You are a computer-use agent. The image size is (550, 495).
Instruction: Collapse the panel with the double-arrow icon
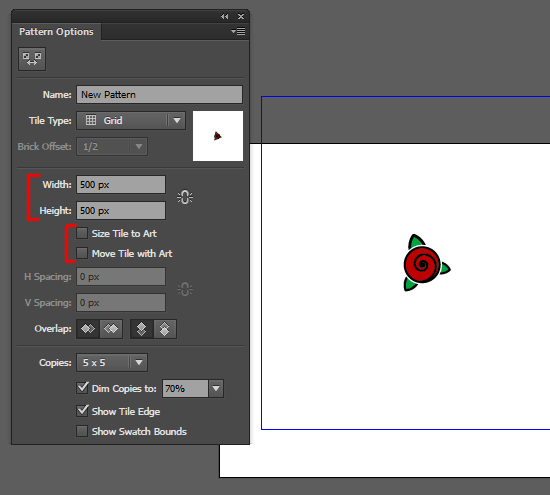224,16
